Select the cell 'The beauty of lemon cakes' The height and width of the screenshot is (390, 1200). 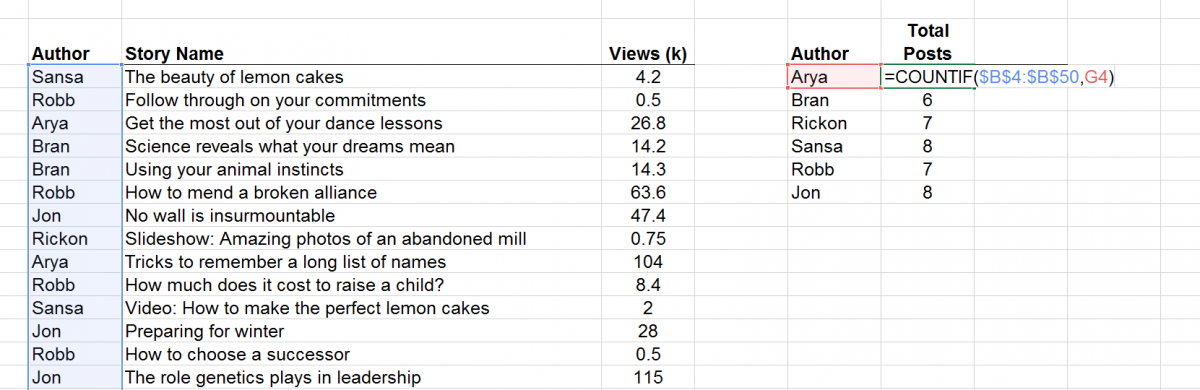pyautogui.click(x=361, y=77)
